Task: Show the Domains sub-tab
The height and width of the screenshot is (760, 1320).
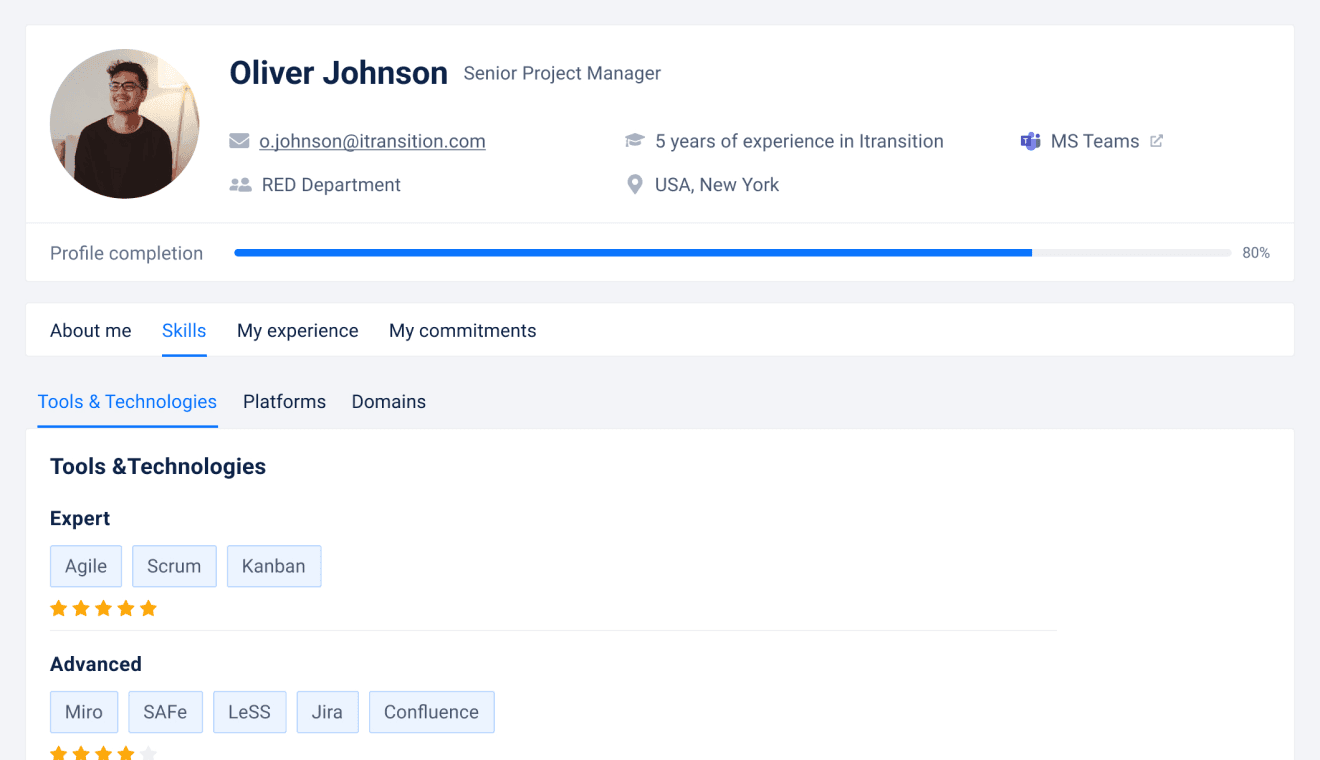Action: (x=388, y=402)
